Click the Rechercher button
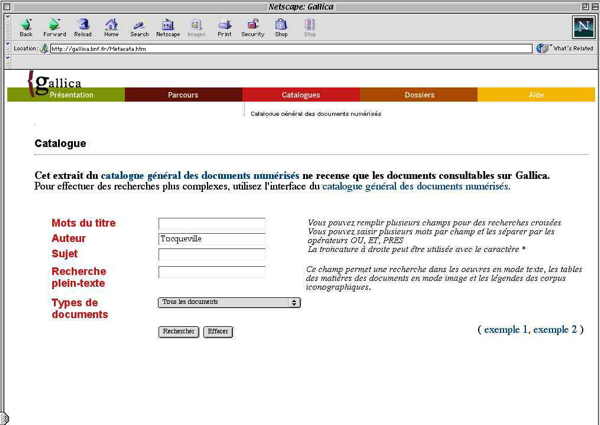 pyautogui.click(x=178, y=332)
